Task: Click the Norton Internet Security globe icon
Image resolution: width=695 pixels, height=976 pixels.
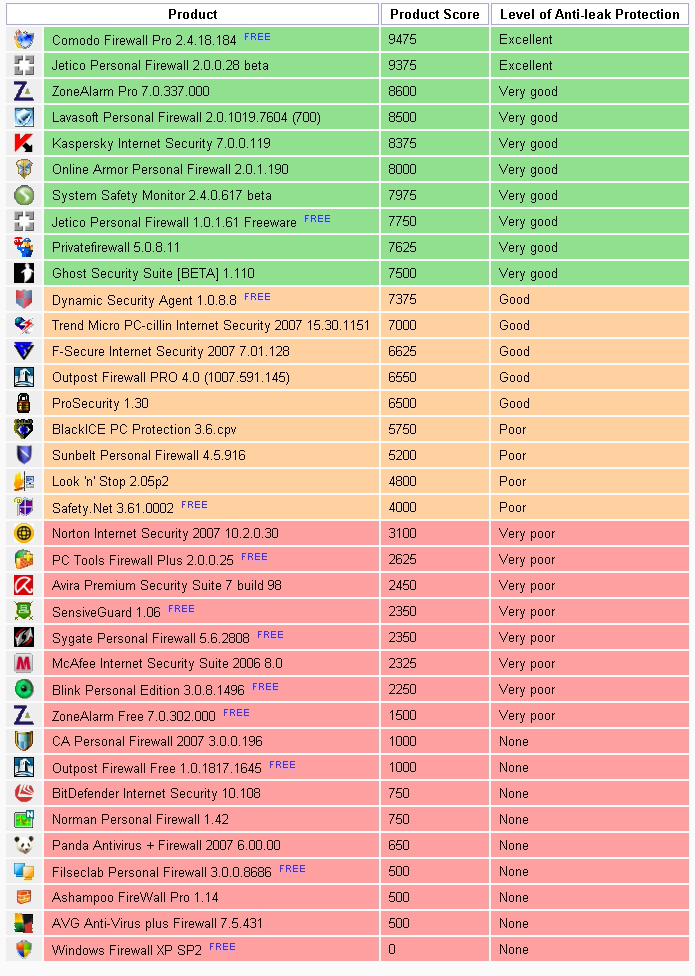Action: pos(24,533)
